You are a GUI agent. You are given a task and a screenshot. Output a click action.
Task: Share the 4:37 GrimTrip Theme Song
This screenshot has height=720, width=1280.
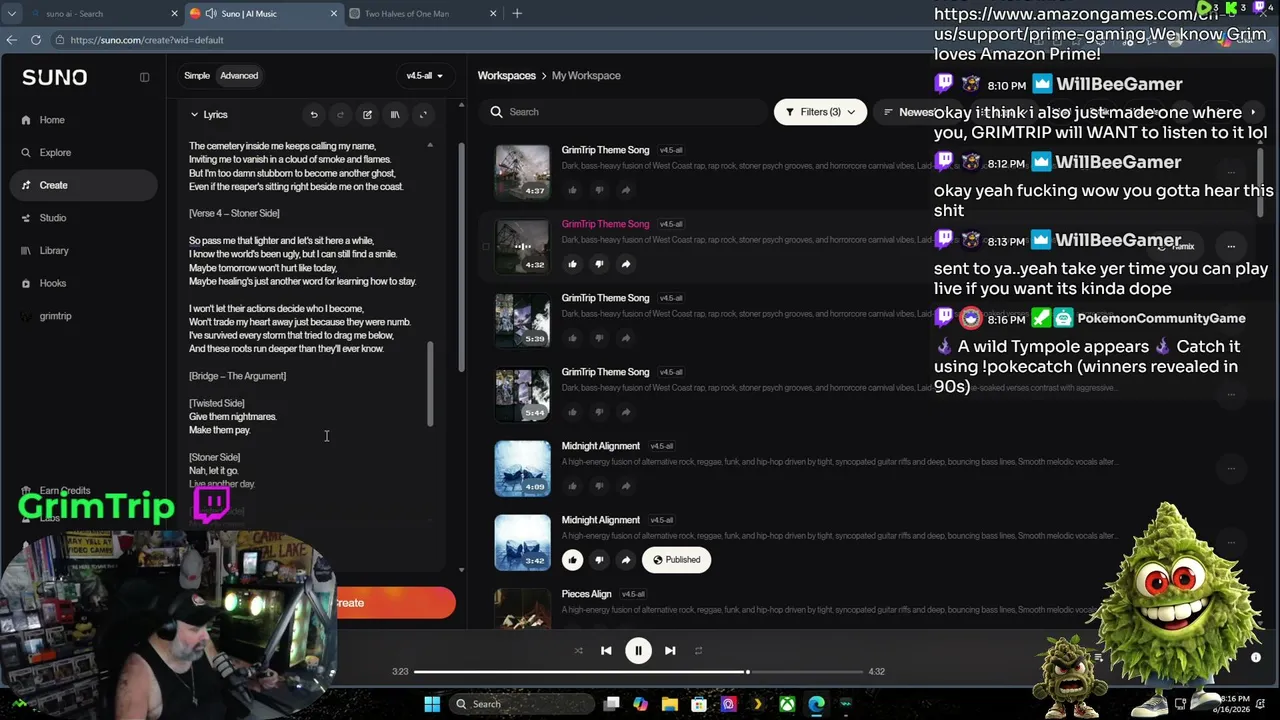click(x=625, y=190)
